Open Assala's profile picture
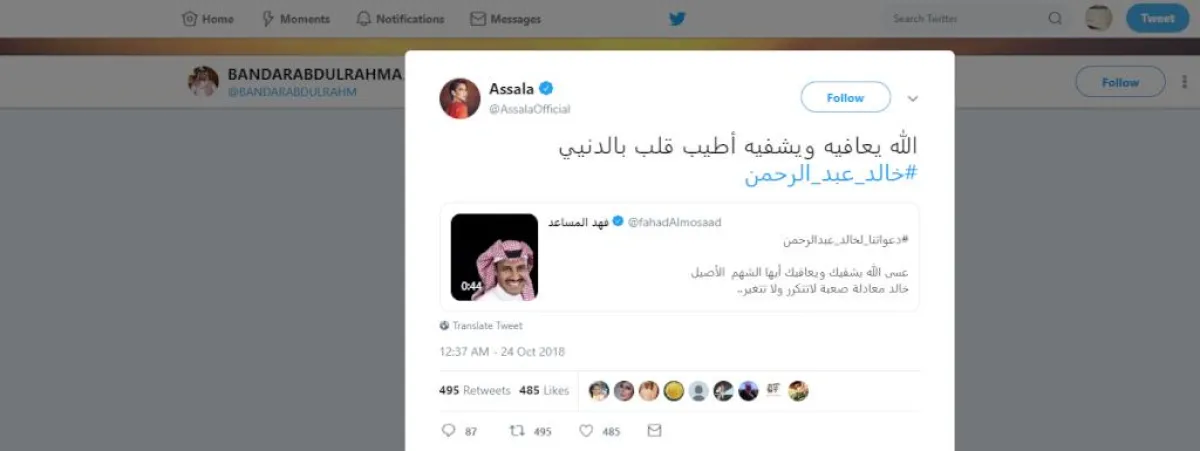The height and width of the screenshot is (451, 1200). tap(460, 98)
